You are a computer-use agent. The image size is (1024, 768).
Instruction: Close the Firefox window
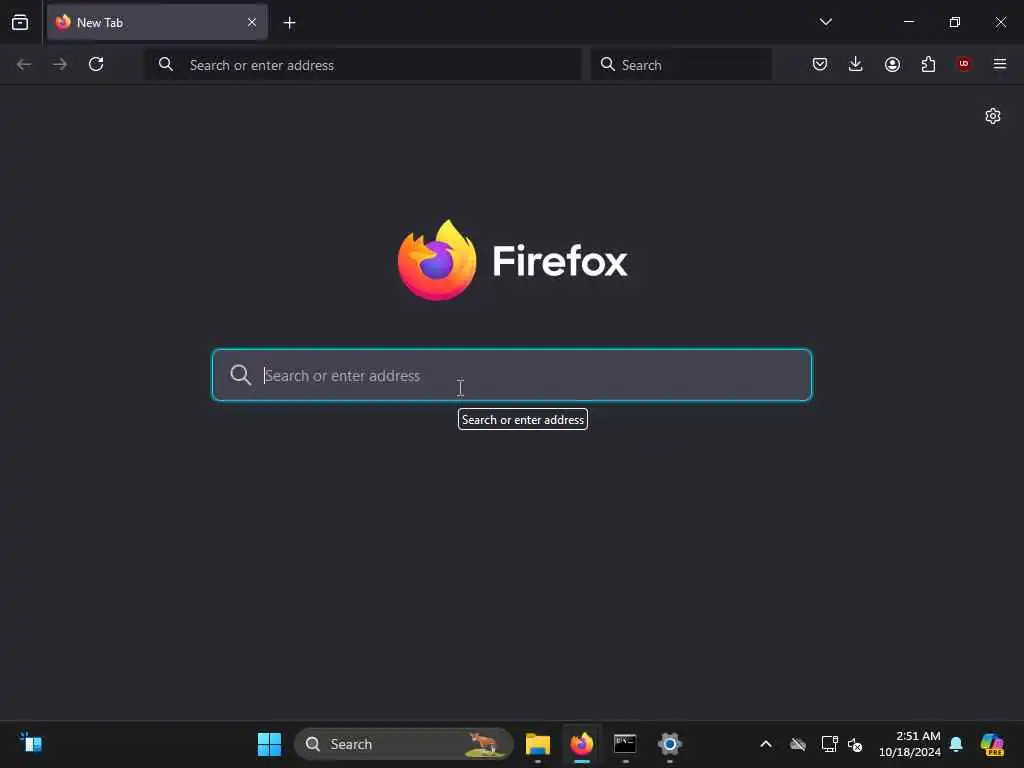[x=1000, y=22]
